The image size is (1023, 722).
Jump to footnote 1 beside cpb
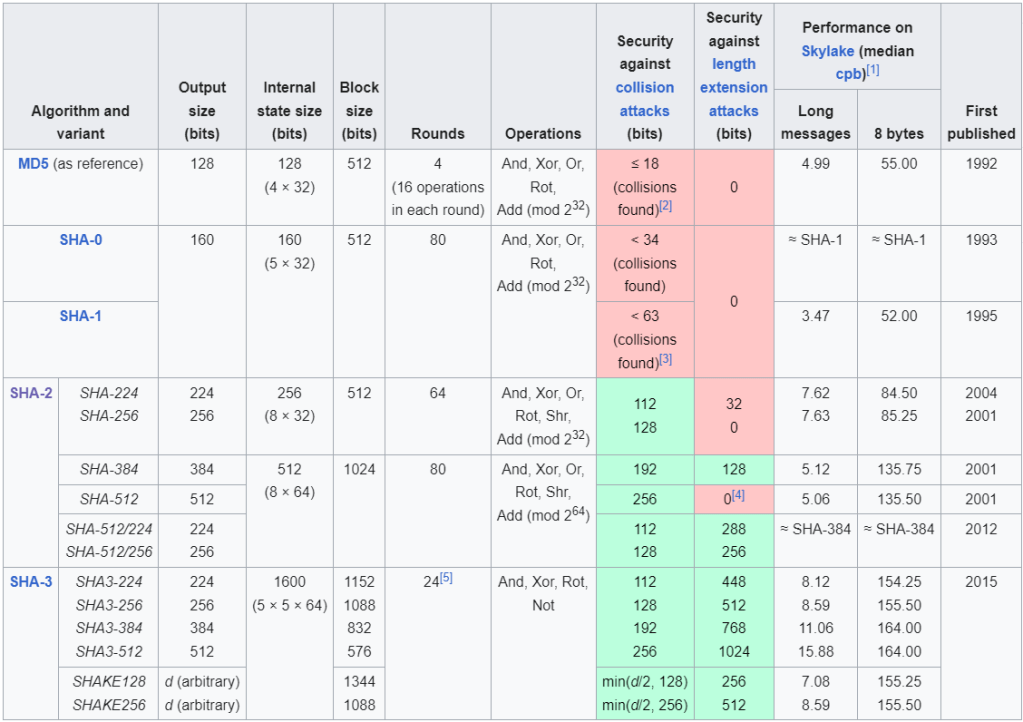pos(872,69)
